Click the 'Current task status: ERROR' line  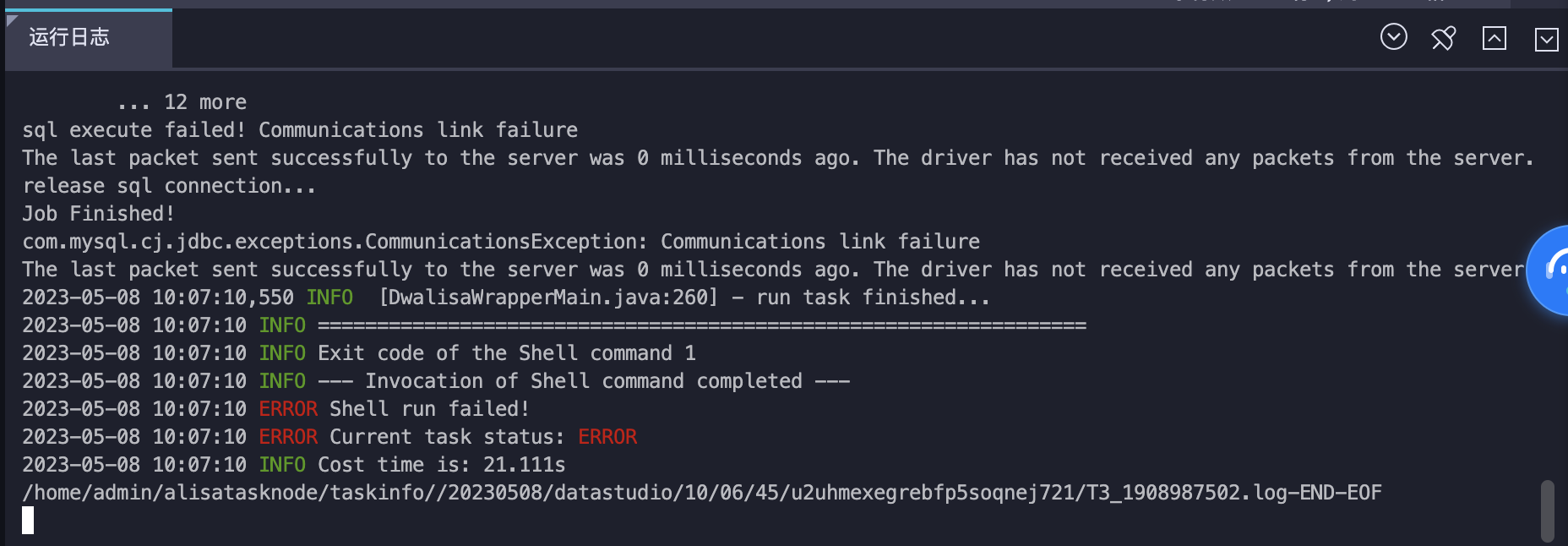pos(329,437)
